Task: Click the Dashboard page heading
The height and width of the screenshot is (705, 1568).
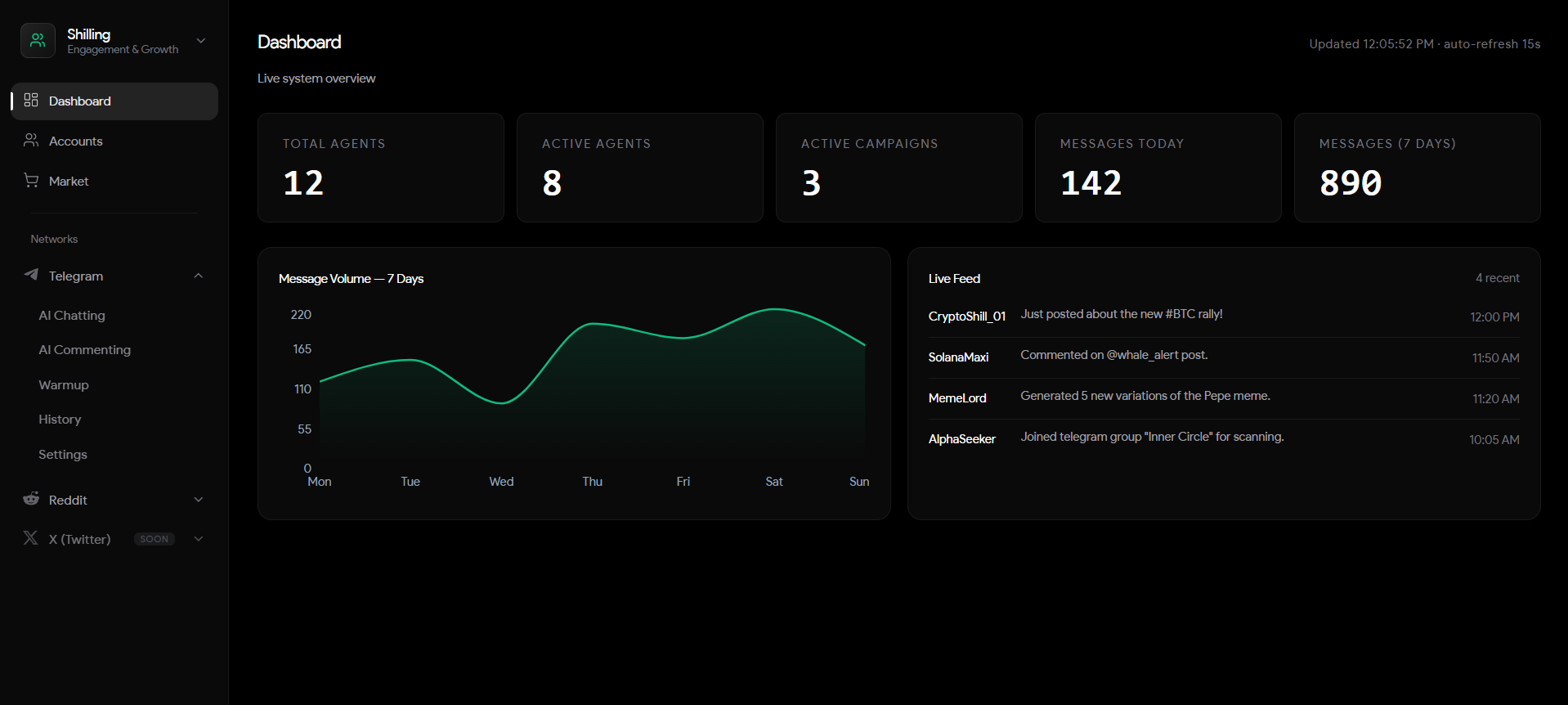Action: [299, 43]
